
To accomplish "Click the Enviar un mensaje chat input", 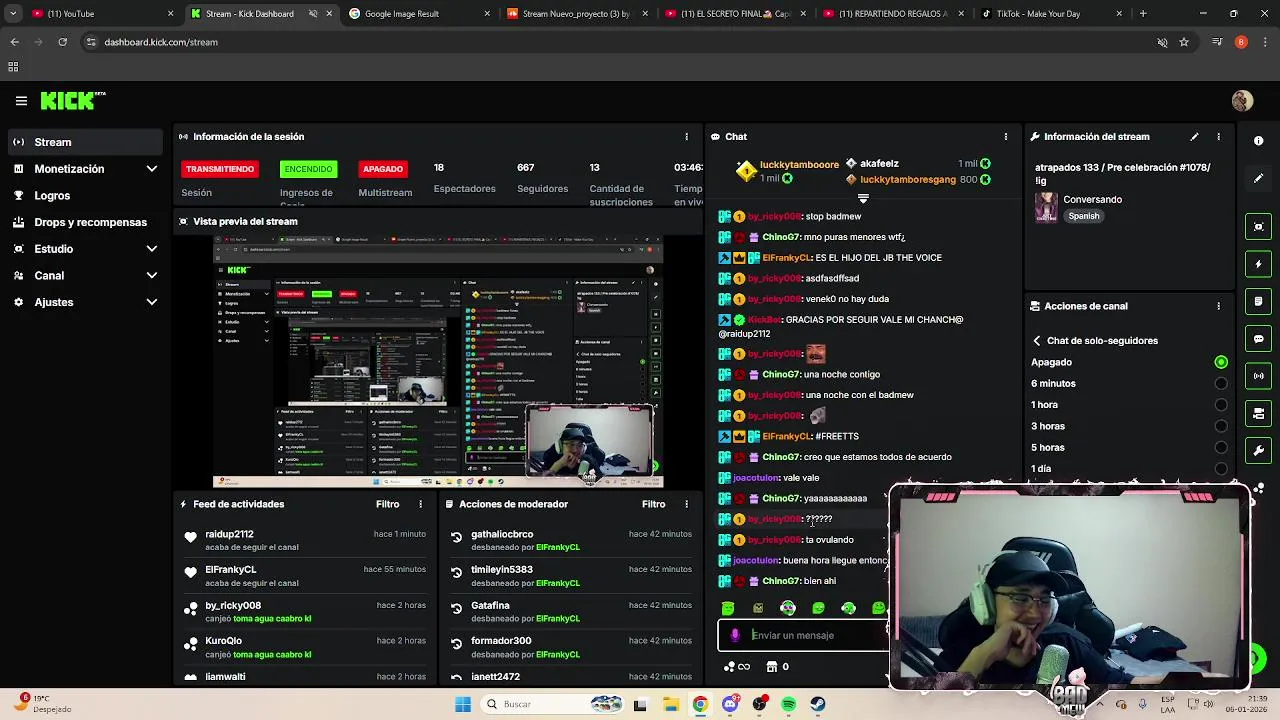I will click(803, 635).
